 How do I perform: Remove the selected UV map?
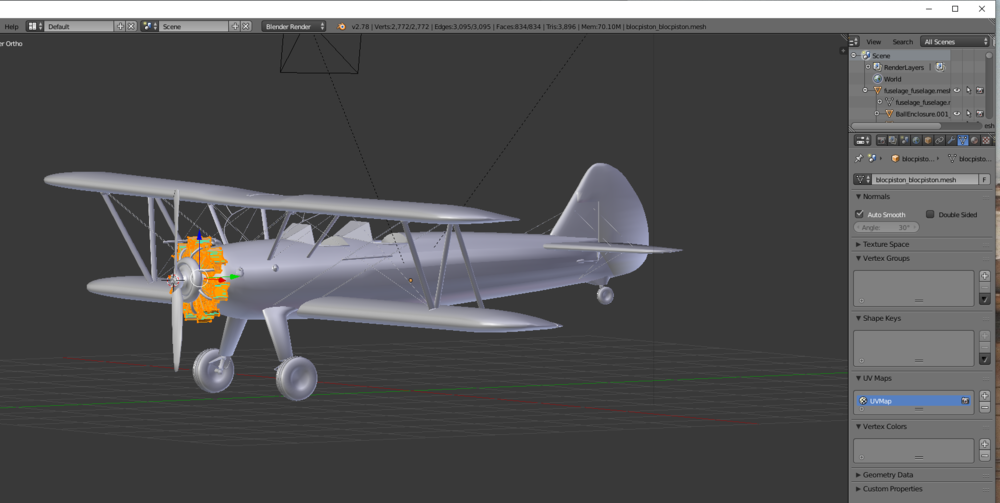pos(985,407)
